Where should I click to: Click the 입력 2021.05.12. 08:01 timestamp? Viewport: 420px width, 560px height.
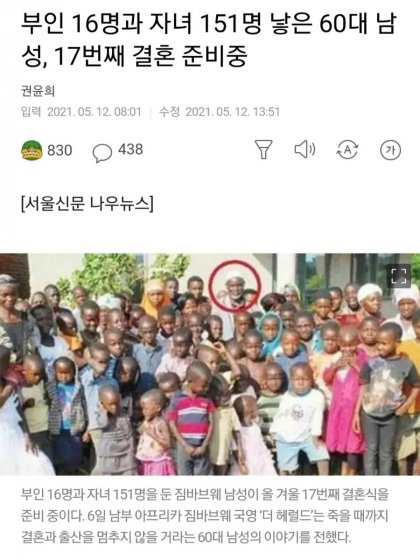tap(81, 112)
